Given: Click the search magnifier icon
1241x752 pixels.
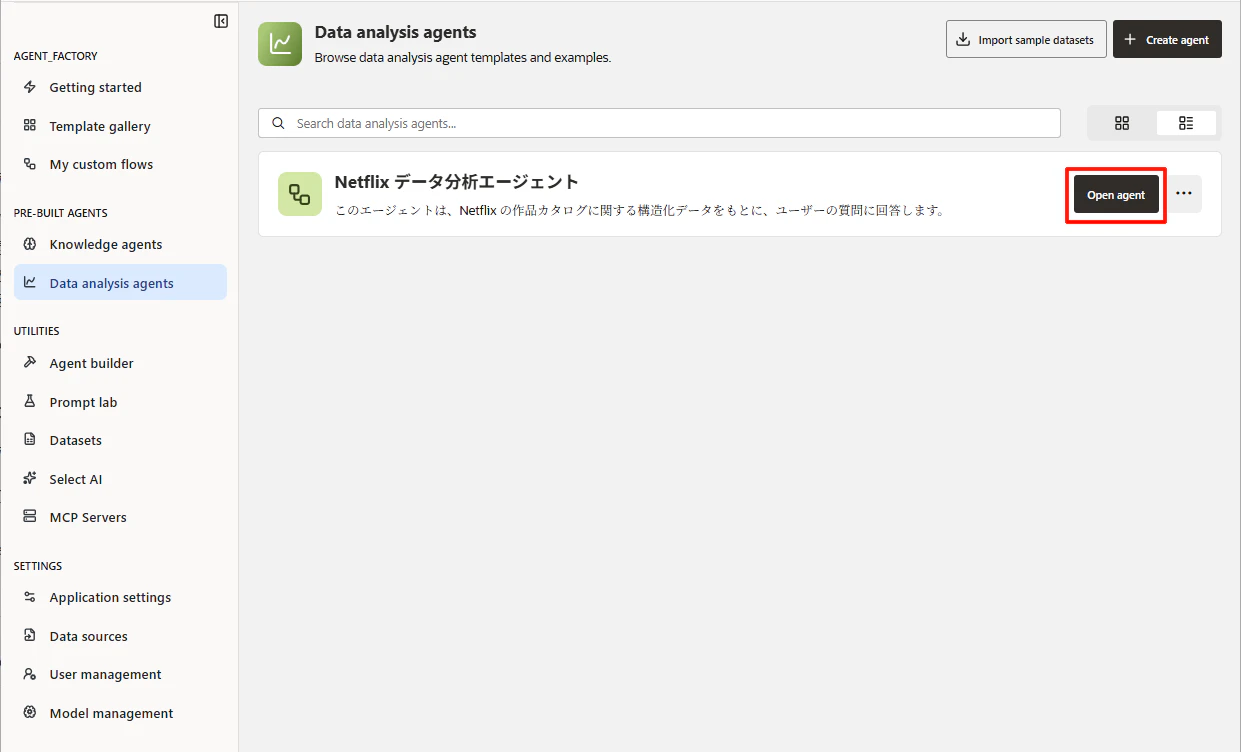Looking at the screenshot, I should point(279,123).
